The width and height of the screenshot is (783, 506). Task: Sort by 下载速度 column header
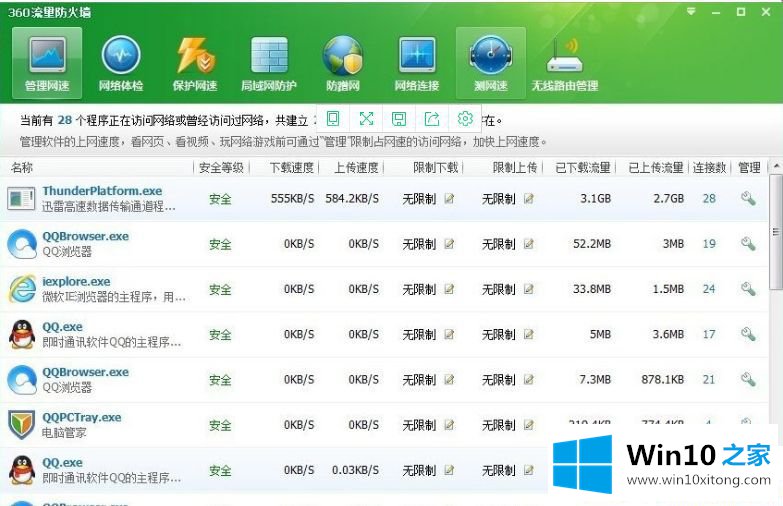[292, 168]
